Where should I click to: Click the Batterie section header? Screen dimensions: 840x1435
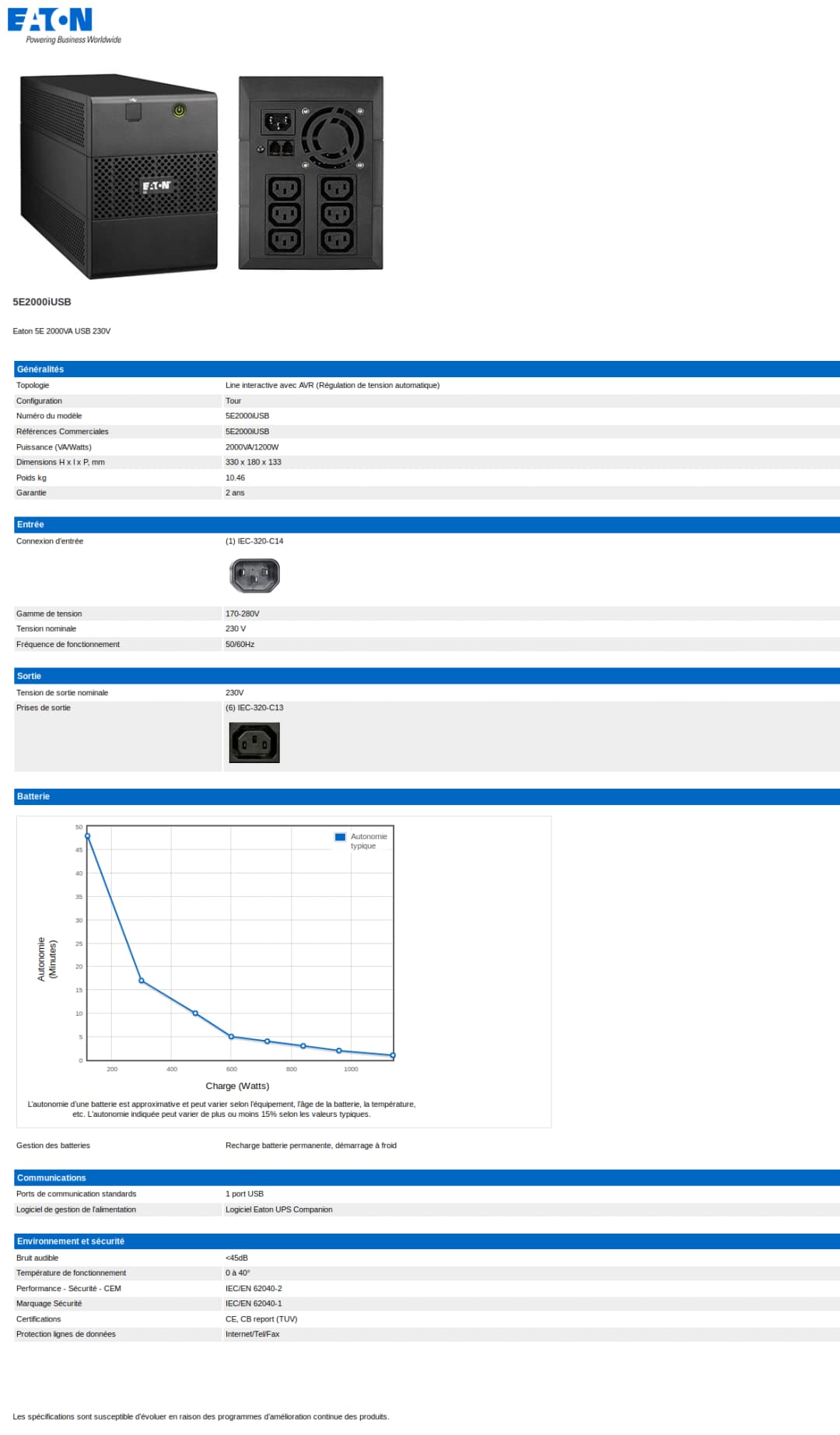pos(427,796)
